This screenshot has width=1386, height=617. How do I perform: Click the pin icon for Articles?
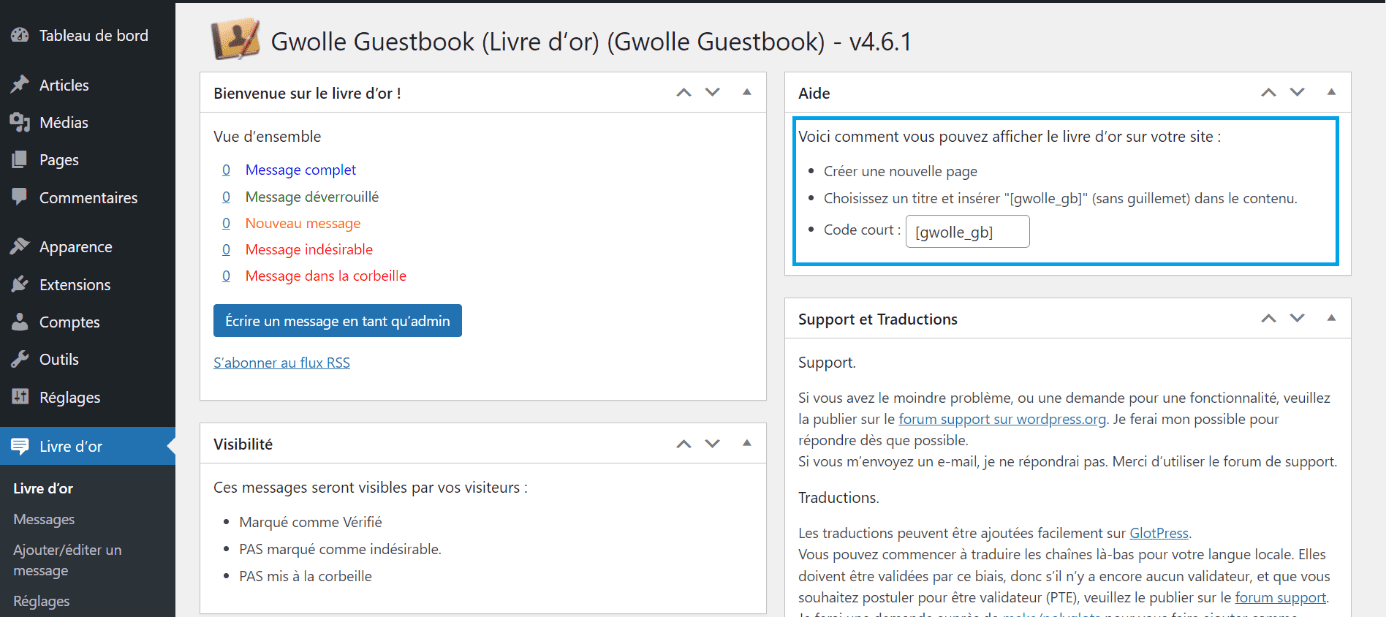pyautogui.click(x=19, y=85)
